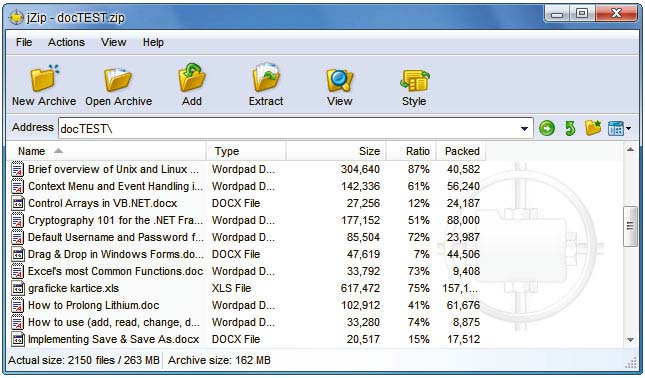Click icon of Drag & Drop in Windows Forms file

coord(17,254)
